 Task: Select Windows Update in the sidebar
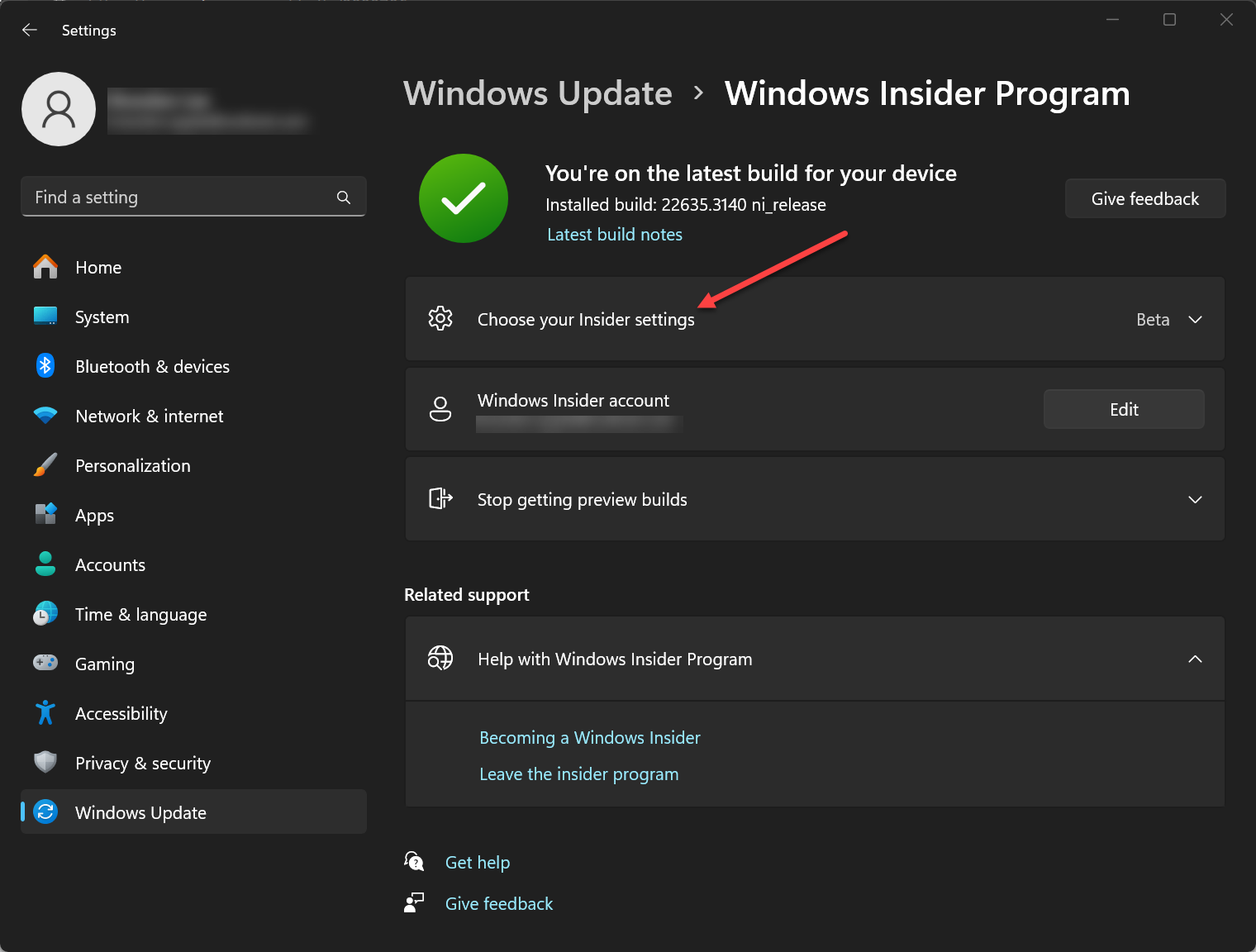click(193, 812)
